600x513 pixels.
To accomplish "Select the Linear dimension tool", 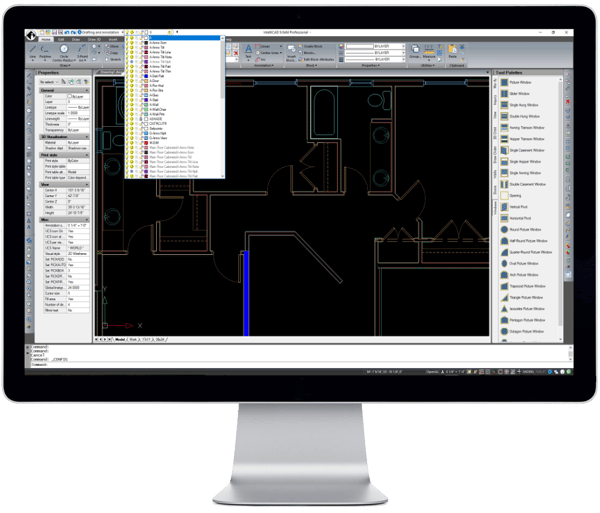I will click(263, 46).
